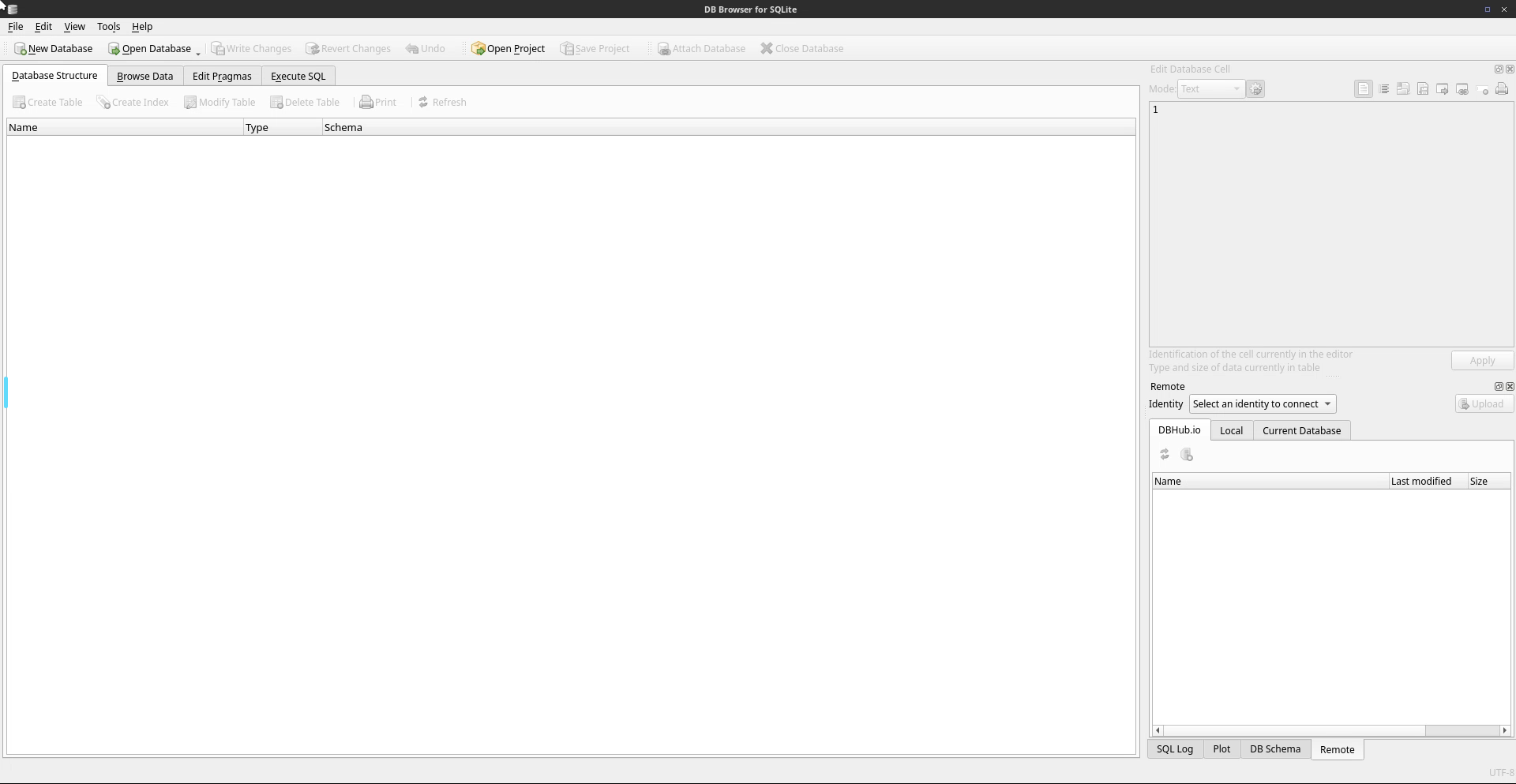Click the import-from-file icon in cell editor
Image resolution: width=1516 pixels, height=784 pixels.
pos(1403,89)
